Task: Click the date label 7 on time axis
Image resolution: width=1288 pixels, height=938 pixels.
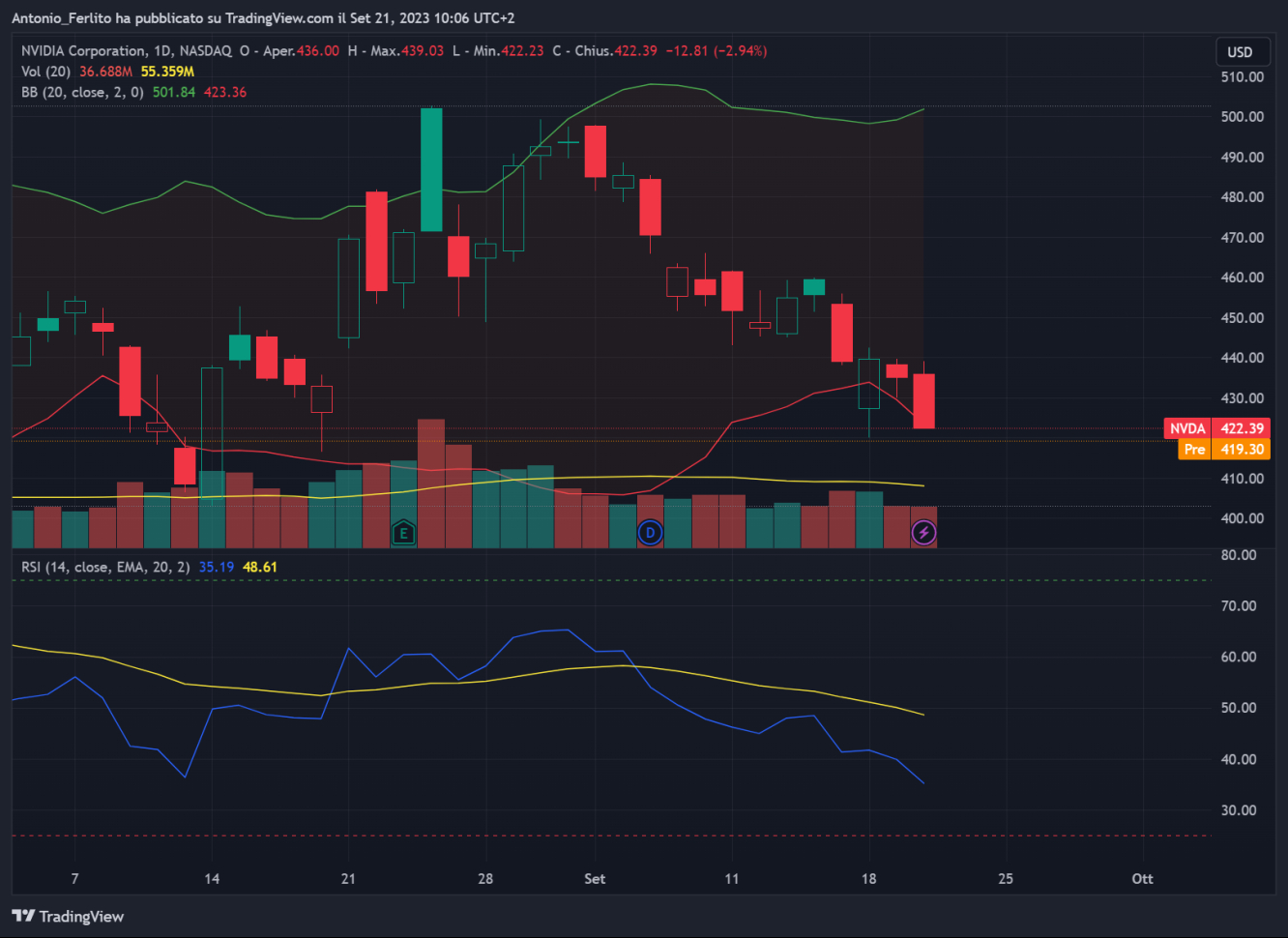Action: (74, 878)
